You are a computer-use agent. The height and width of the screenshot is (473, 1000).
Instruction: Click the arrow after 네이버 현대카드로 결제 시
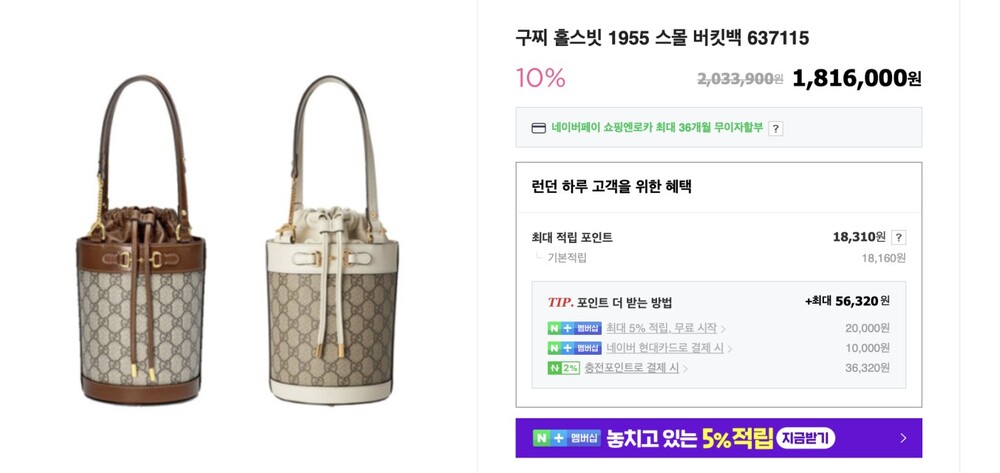click(730, 349)
